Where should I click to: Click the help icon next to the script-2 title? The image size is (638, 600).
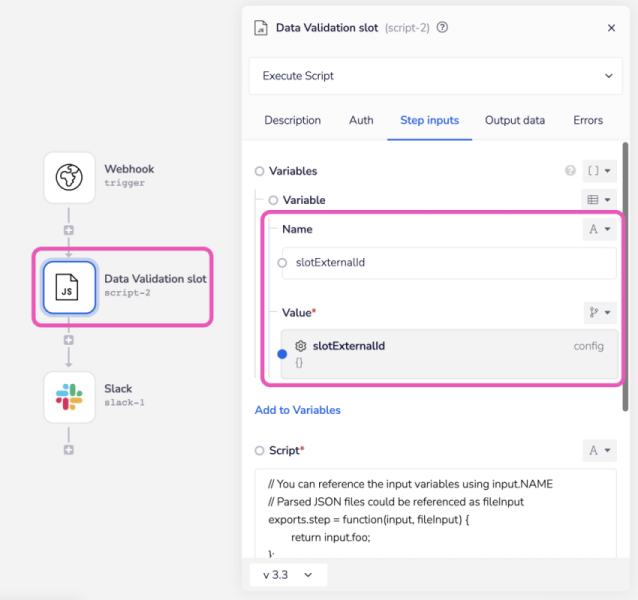click(442, 28)
